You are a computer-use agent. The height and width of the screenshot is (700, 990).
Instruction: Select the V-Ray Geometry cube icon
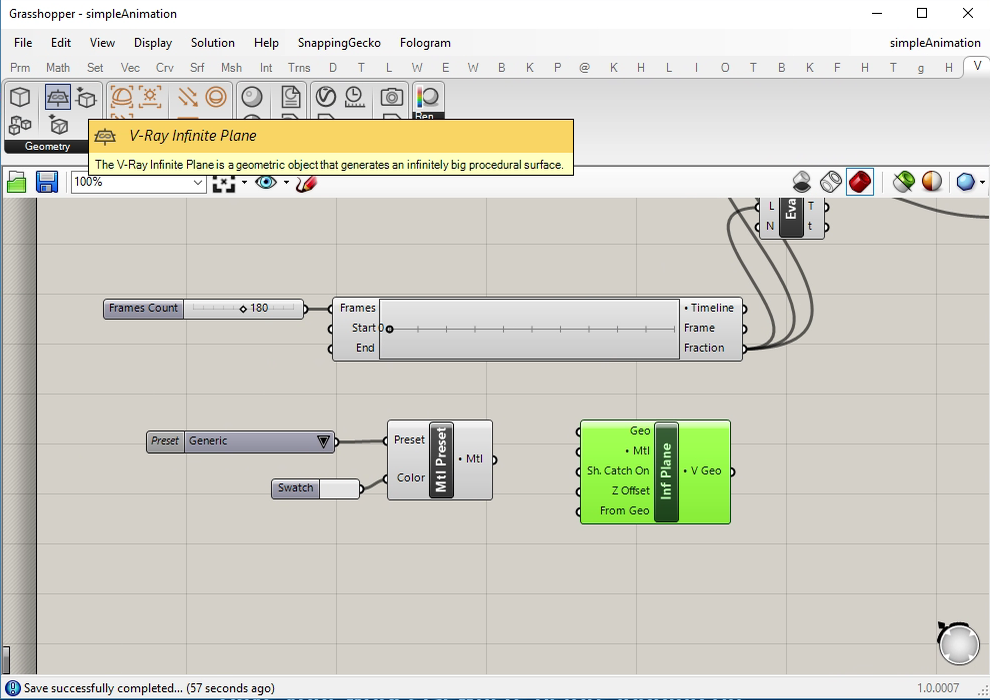(x=20, y=97)
